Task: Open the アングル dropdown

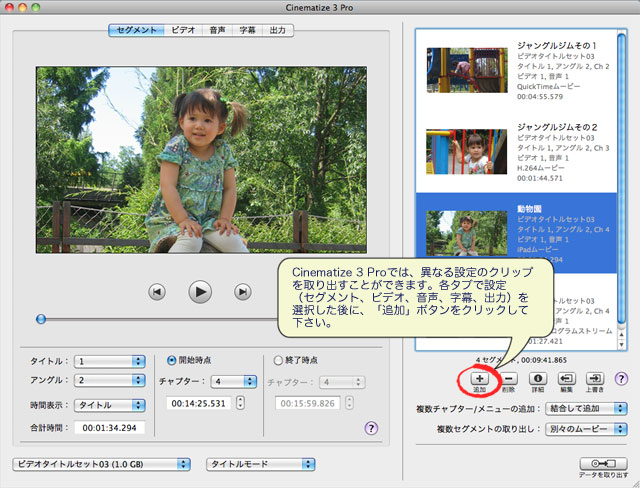Action: tap(109, 381)
